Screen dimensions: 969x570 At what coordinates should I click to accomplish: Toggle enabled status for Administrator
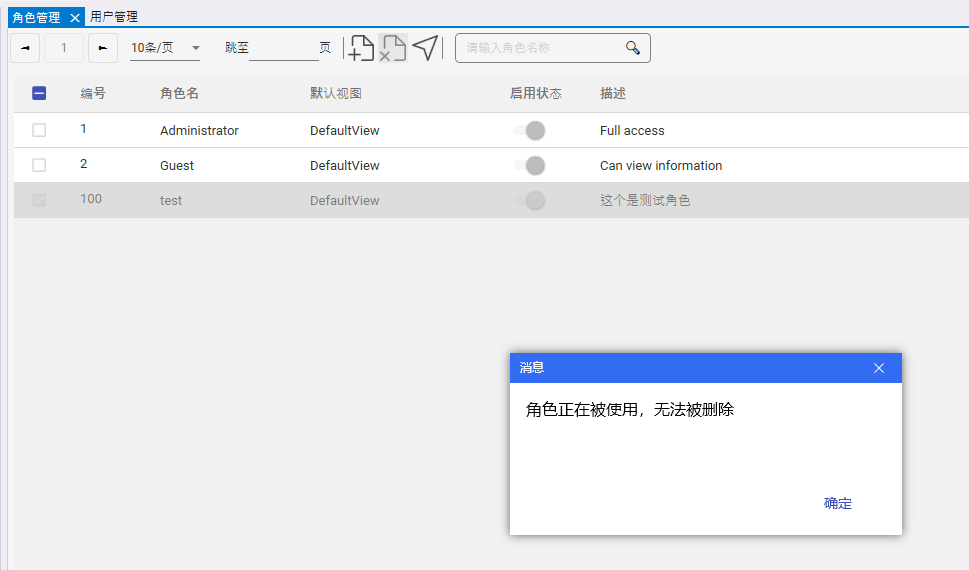click(x=530, y=130)
